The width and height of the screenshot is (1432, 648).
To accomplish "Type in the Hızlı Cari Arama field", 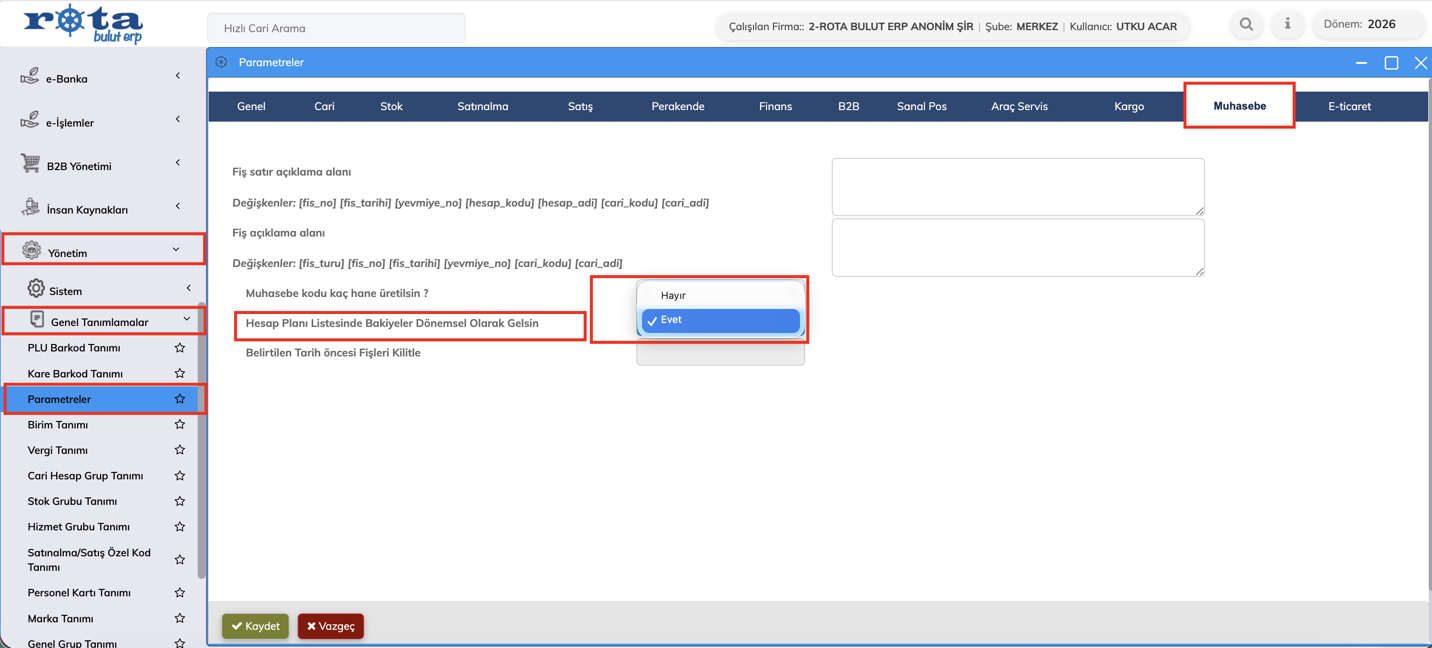I will click(336, 28).
